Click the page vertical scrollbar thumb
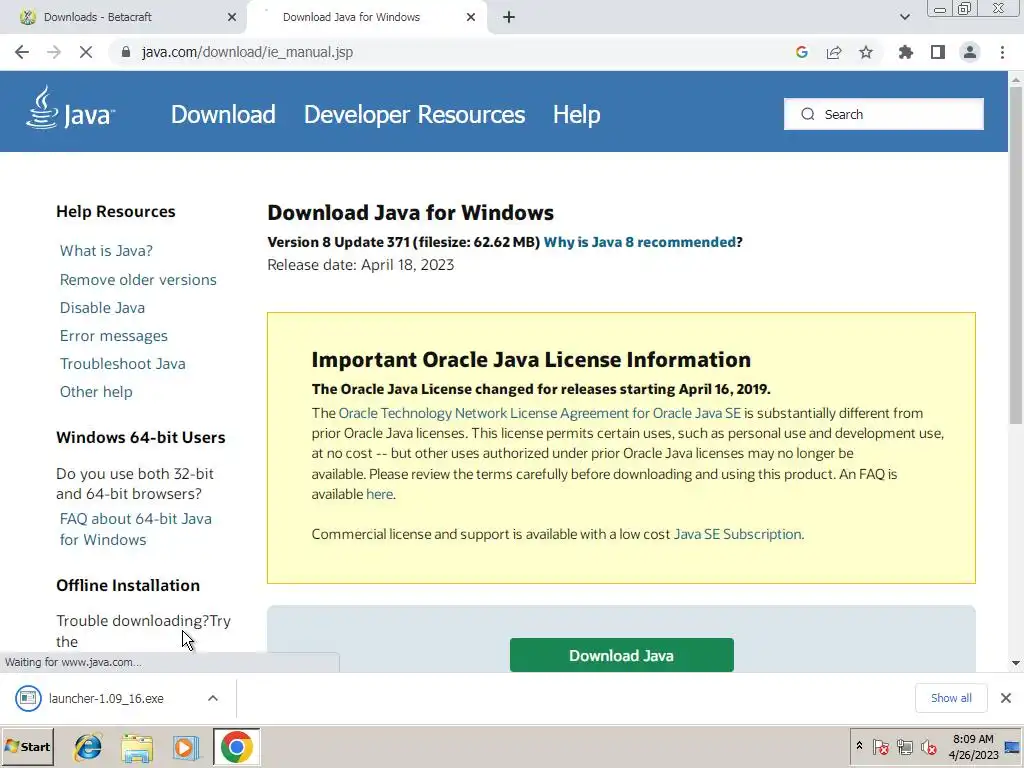This screenshot has width=1024, height=768. tap(1016, 255)
